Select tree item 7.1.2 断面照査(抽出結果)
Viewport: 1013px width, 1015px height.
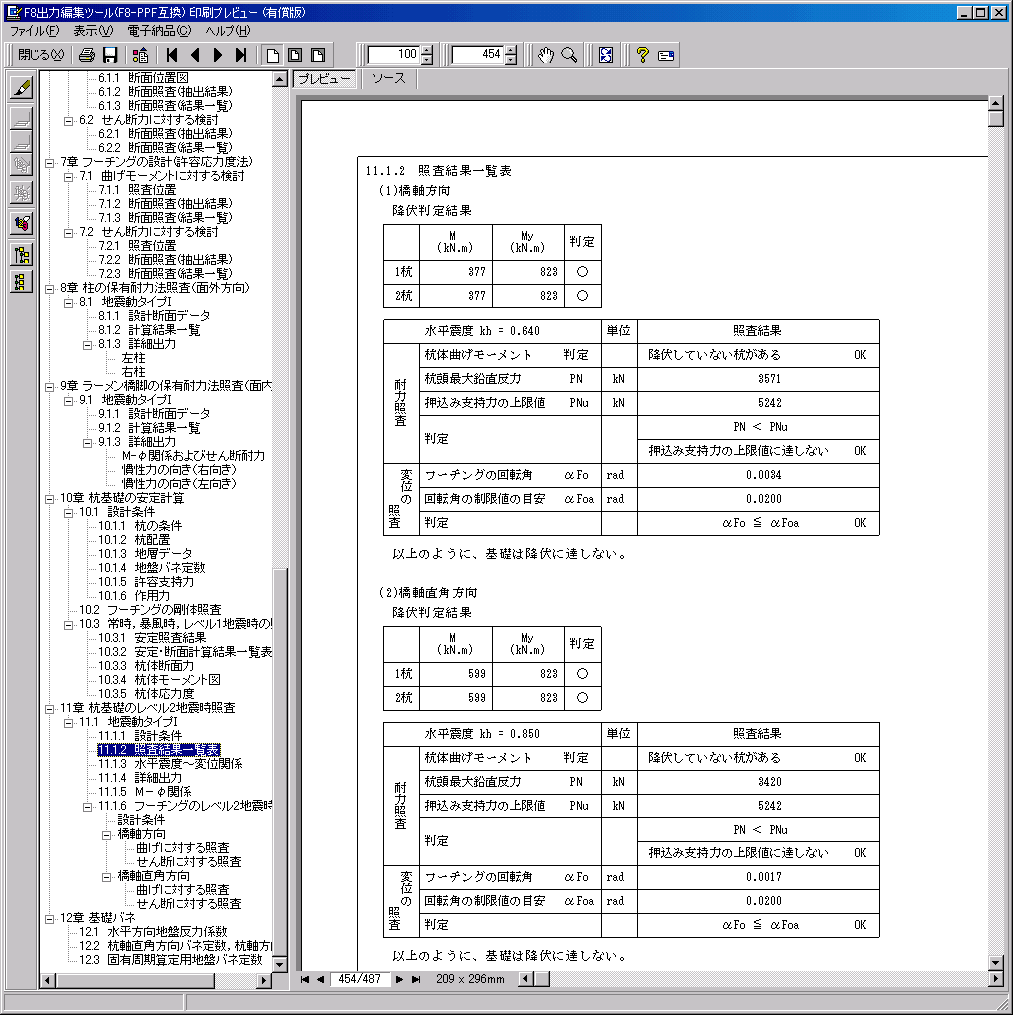pos(165,204)
